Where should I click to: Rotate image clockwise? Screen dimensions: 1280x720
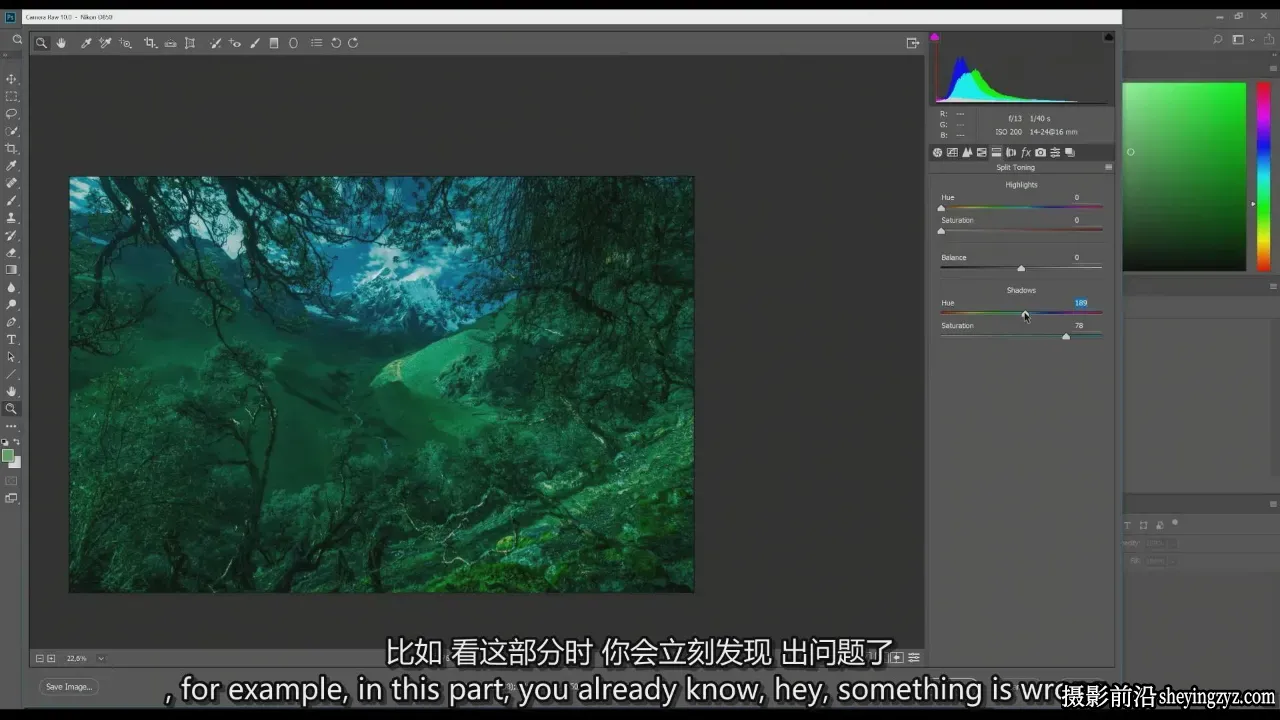pos(353,43)
